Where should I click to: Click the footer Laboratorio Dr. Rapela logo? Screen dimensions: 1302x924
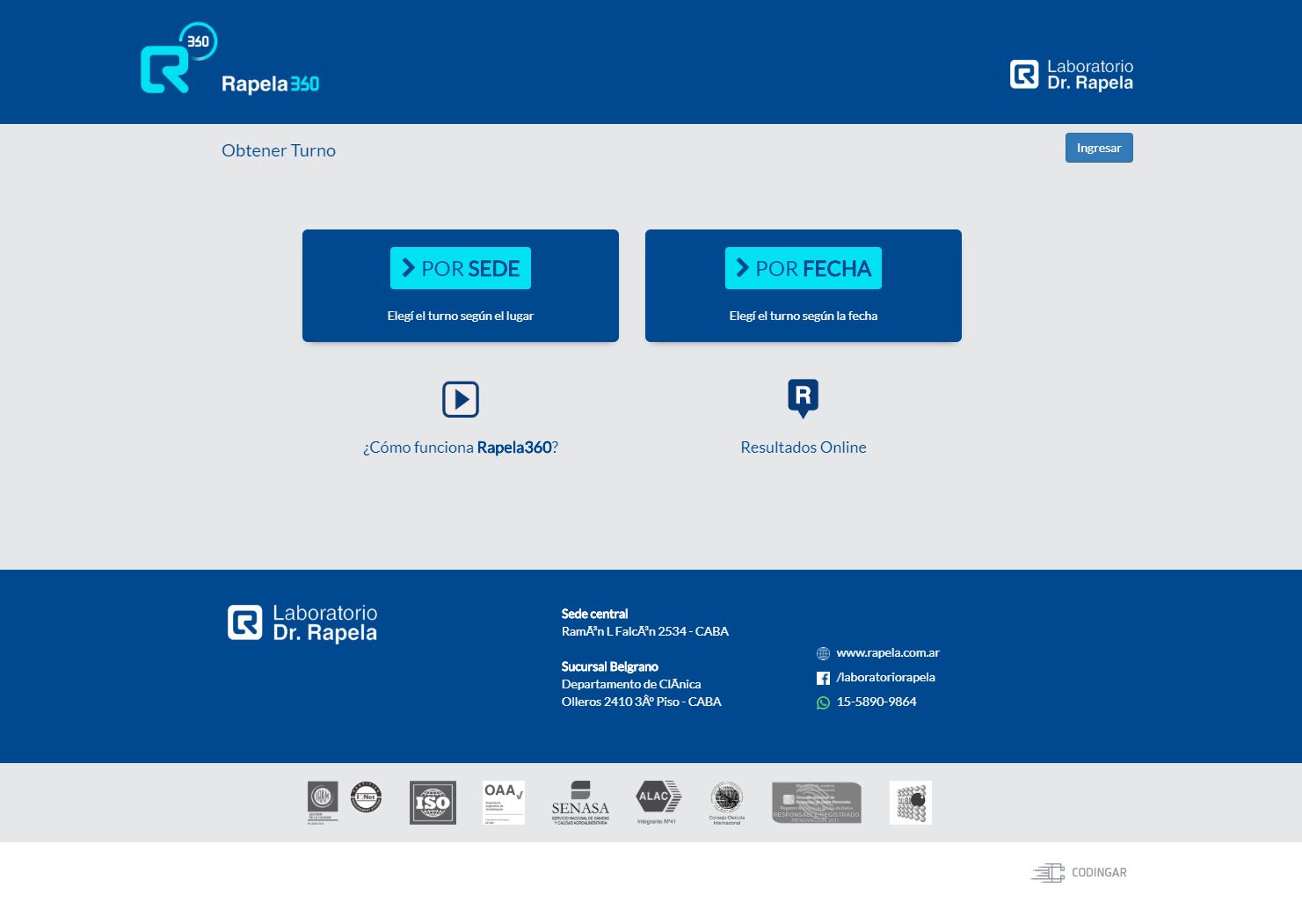point(302,623)
